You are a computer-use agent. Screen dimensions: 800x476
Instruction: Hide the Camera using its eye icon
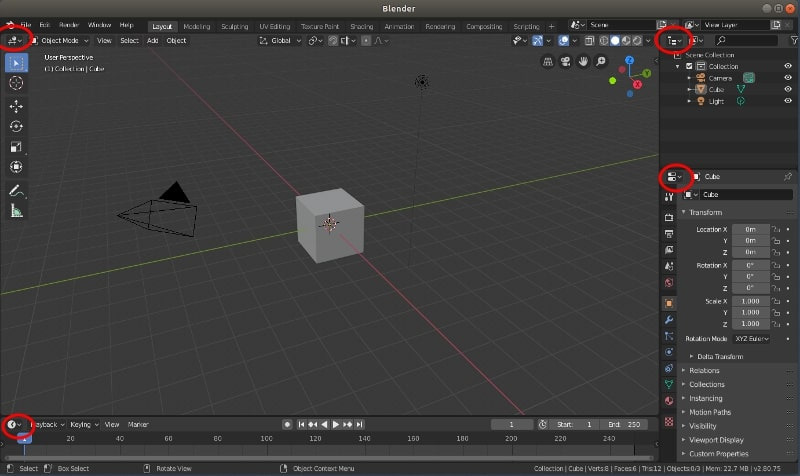(787, 77)
